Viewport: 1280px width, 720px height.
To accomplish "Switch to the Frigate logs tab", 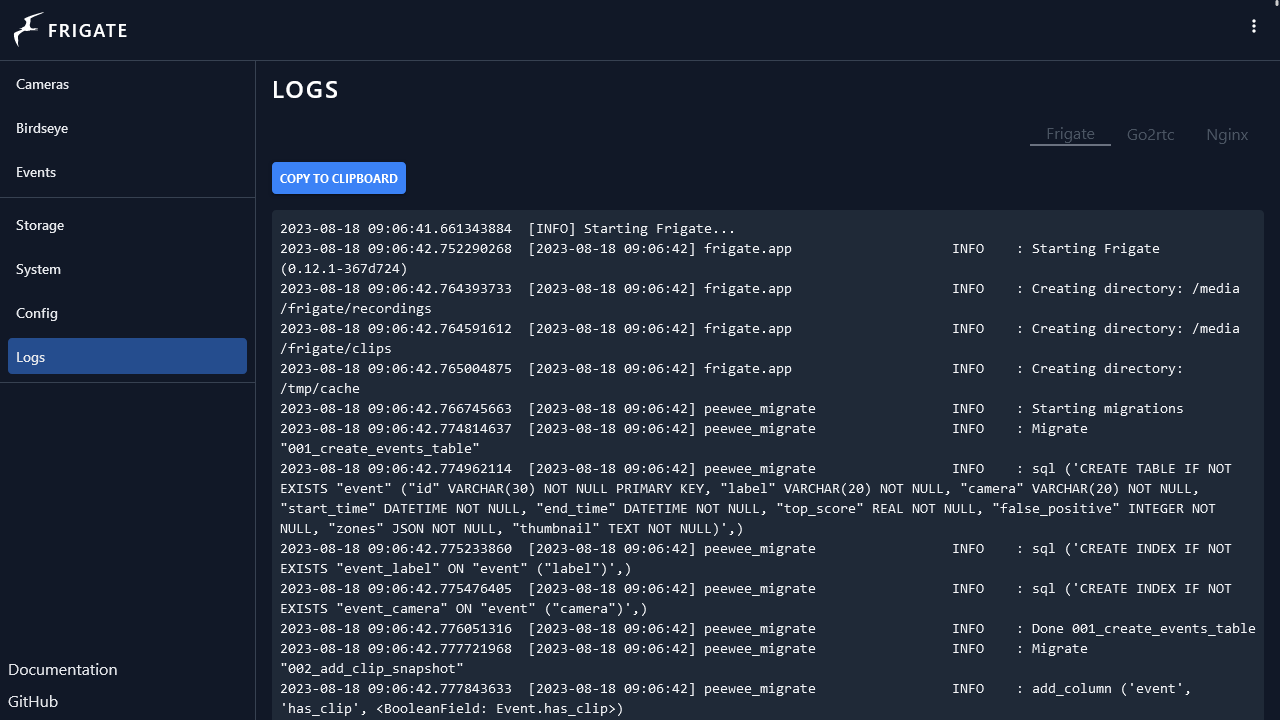I will (x=1070, y=134).
